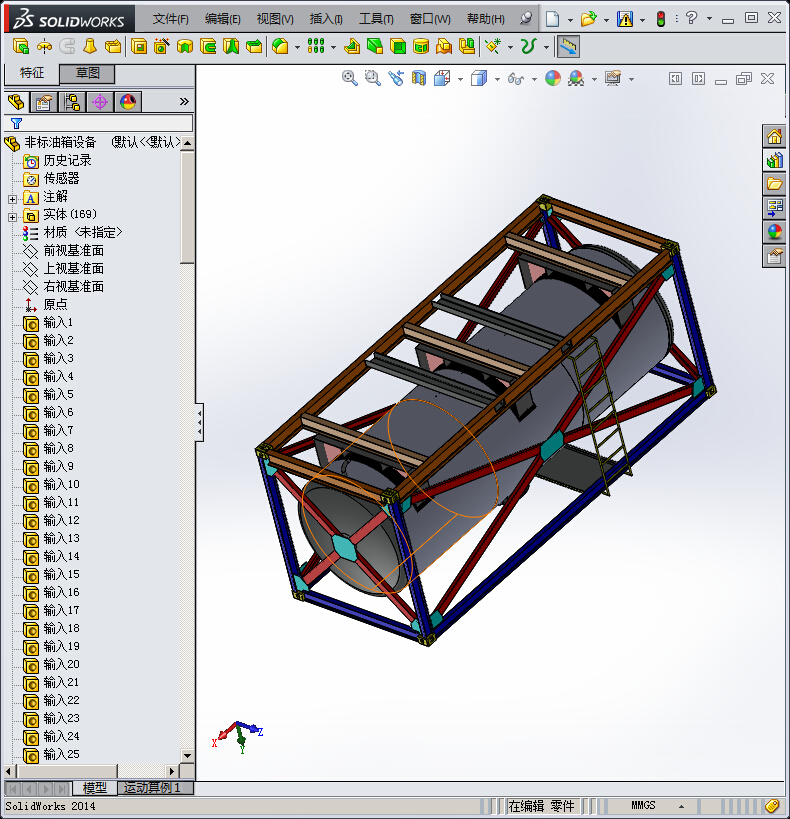The width and height of the screenshot is (790, 819).
Task: Select the Draft tool
Action: (x=375, y=47)
